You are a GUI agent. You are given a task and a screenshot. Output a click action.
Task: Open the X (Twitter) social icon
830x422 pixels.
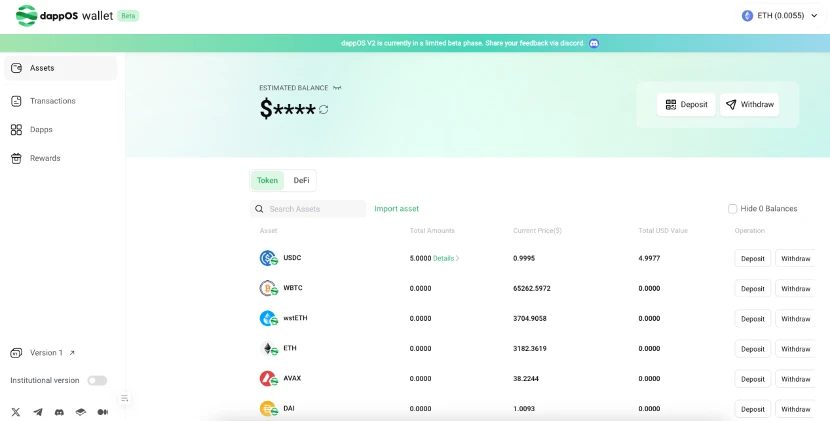tap(16, 412)
